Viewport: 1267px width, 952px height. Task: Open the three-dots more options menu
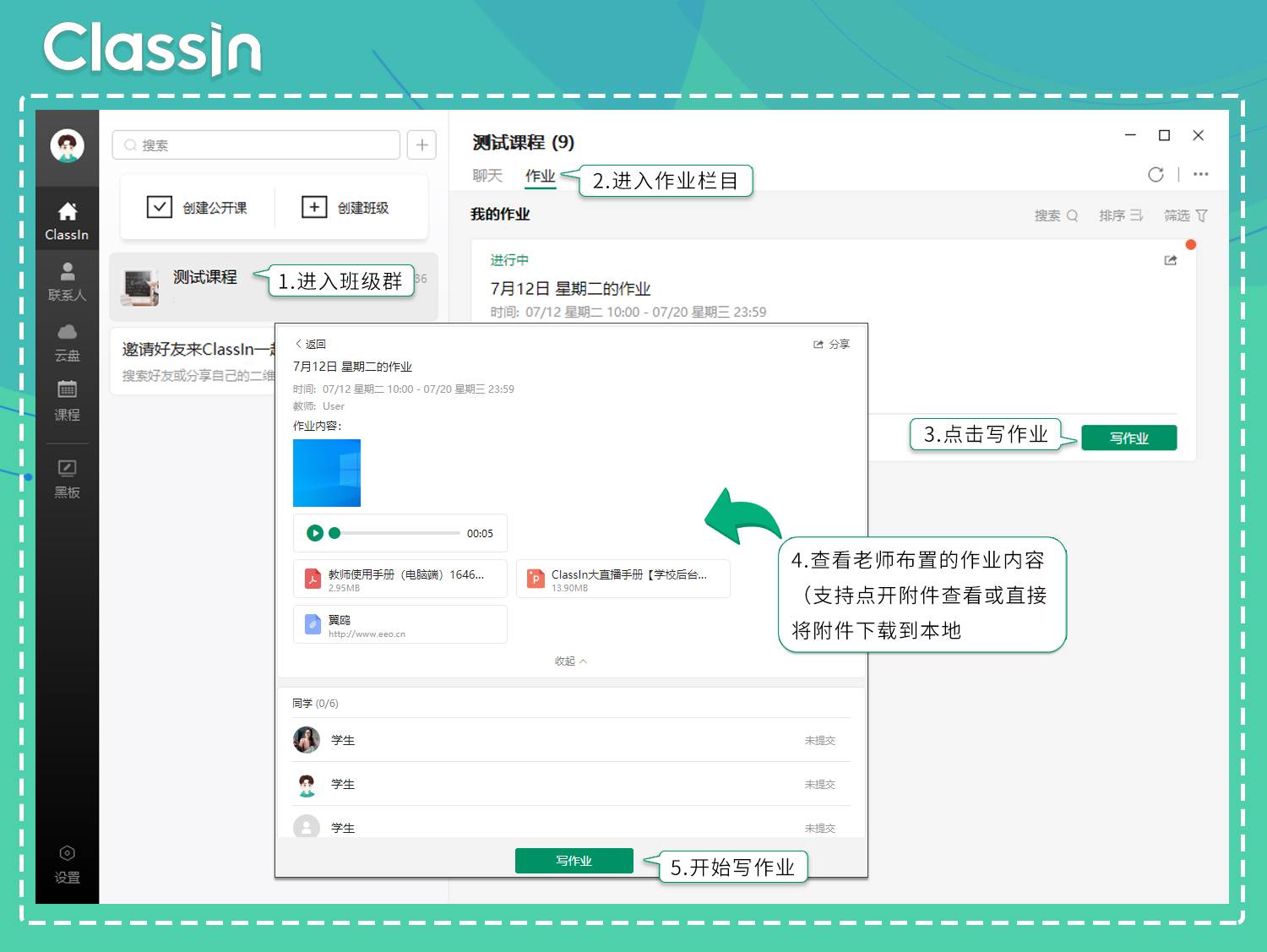coord(1200,174)
